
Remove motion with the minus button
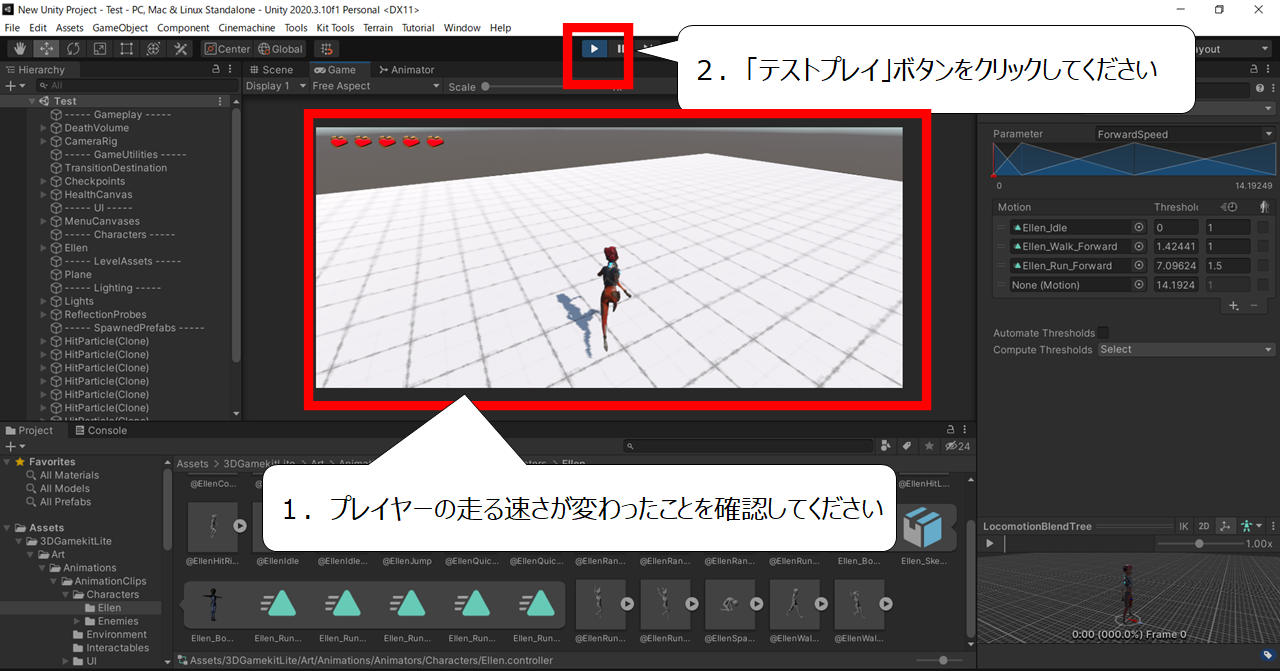pos(1254,305)
